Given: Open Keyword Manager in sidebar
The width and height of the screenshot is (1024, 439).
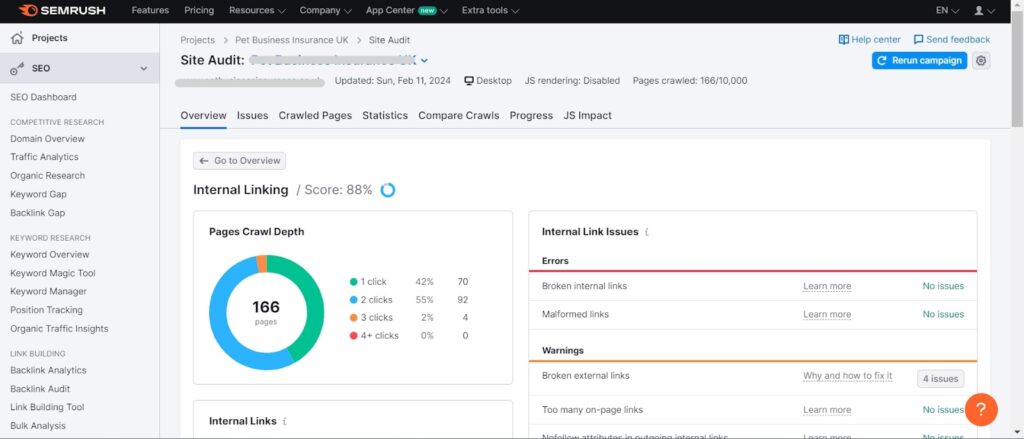Looking at the screenshot, I should pos(48,291).
